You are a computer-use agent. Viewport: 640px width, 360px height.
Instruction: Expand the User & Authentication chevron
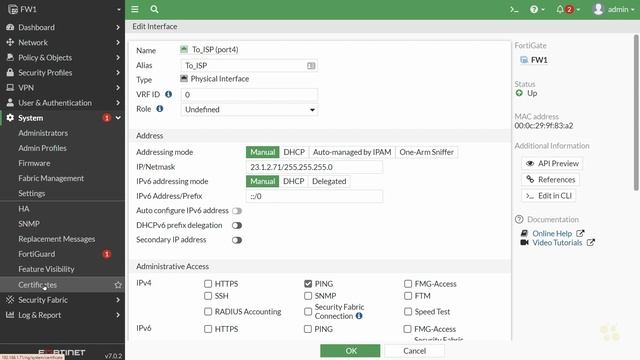click(x=118, y=103)
